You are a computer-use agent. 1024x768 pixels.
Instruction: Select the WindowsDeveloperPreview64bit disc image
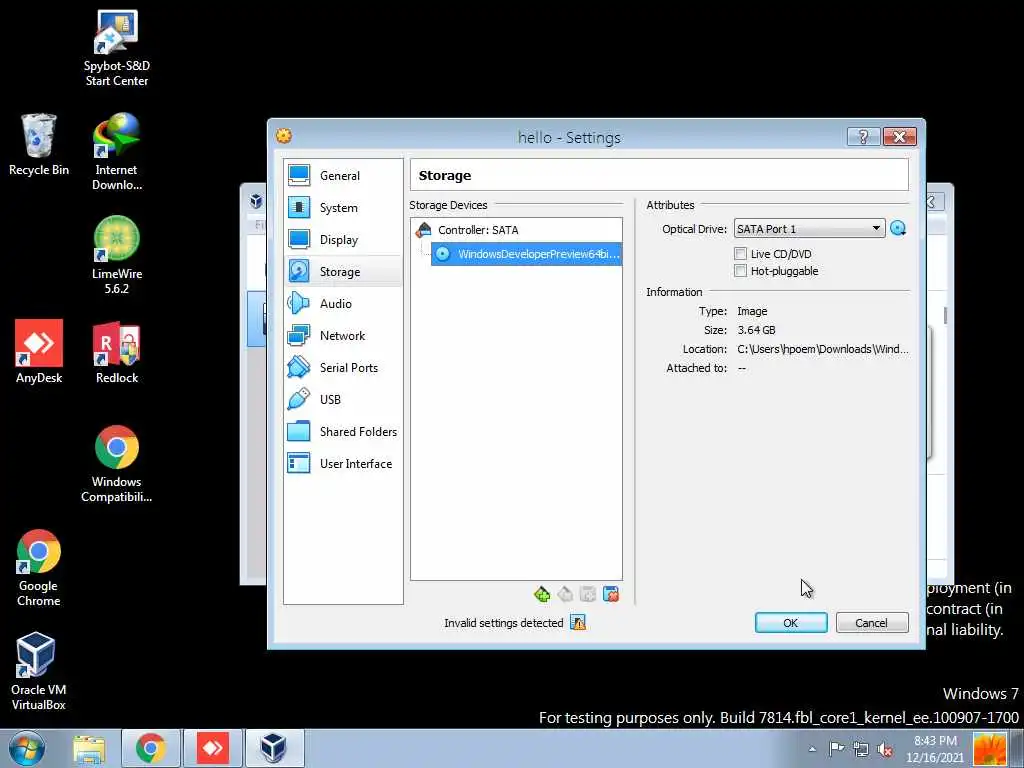526,254
